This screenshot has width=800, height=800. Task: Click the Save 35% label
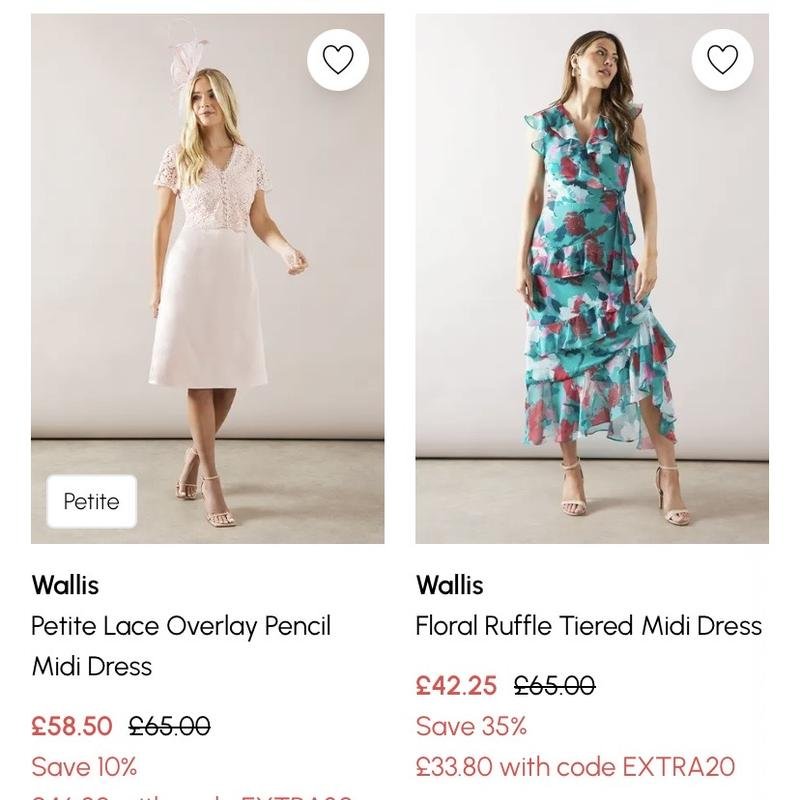pos(471,726)
